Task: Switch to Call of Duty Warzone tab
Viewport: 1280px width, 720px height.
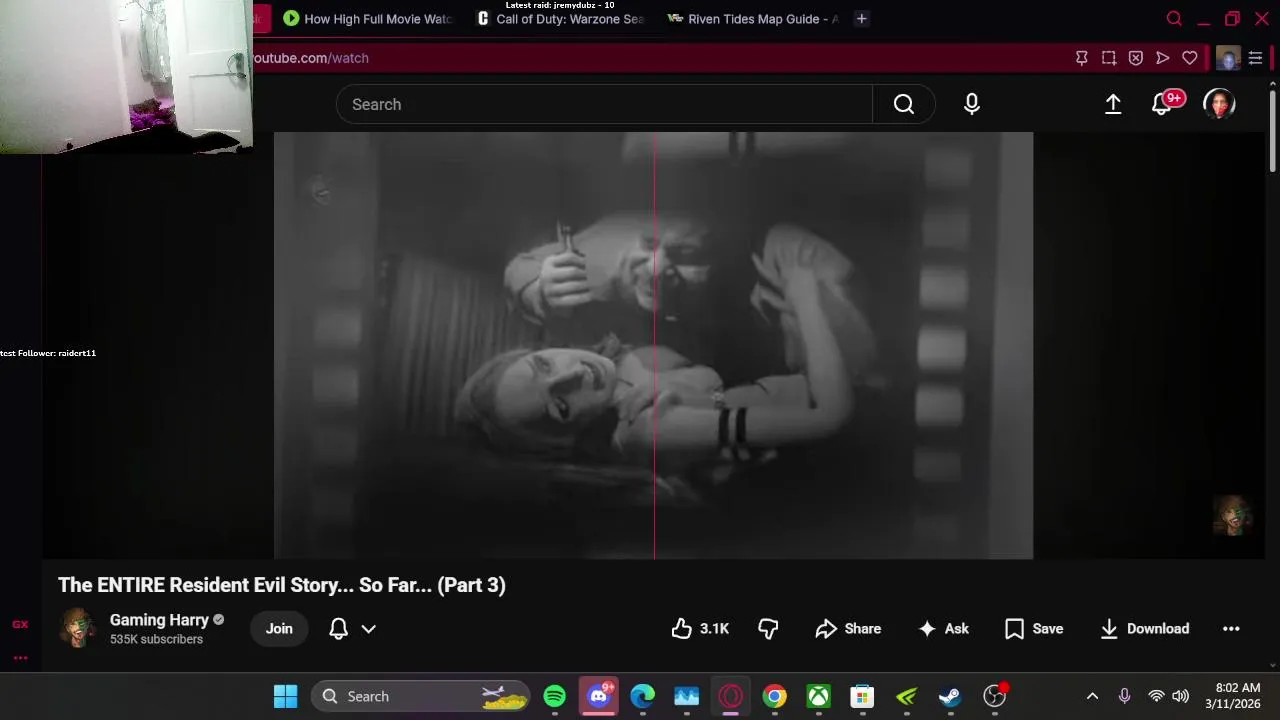Action: [x=561, y=18]
